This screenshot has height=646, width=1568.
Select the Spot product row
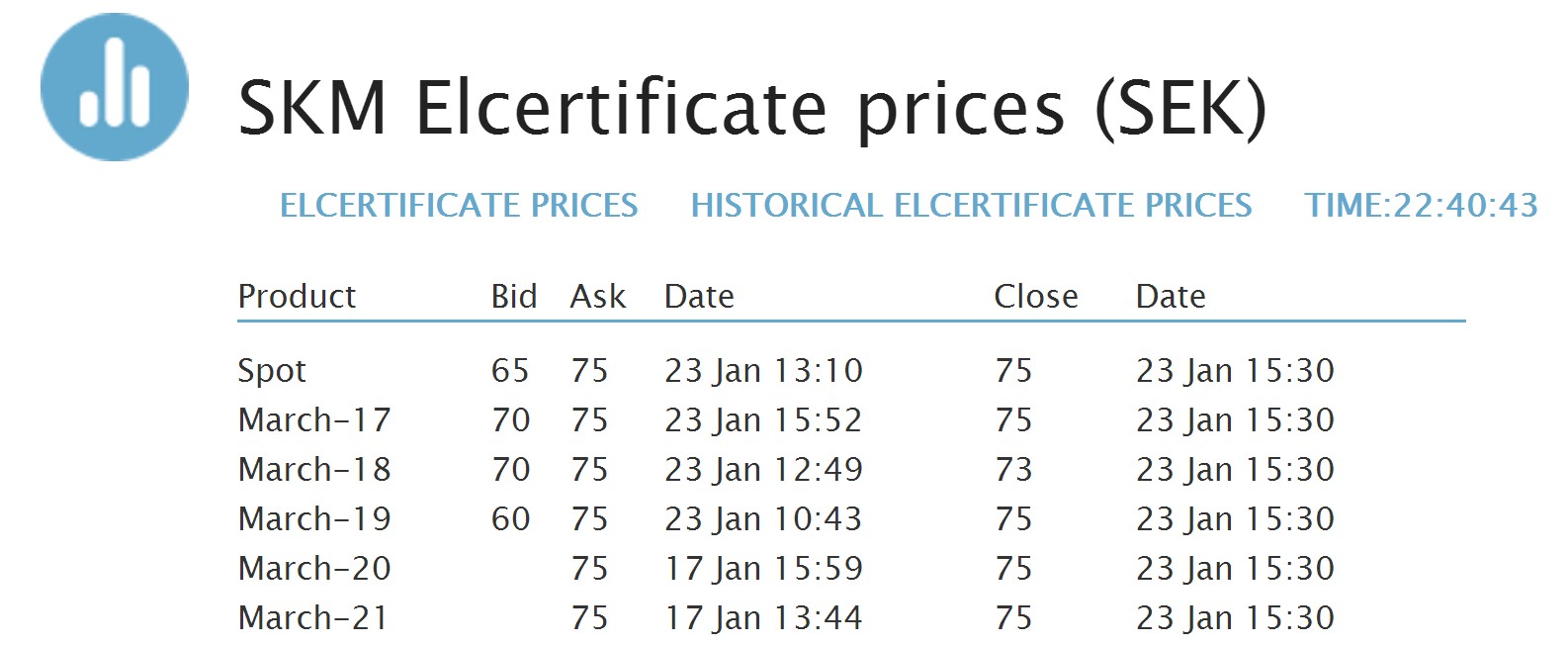click(272, 371)
